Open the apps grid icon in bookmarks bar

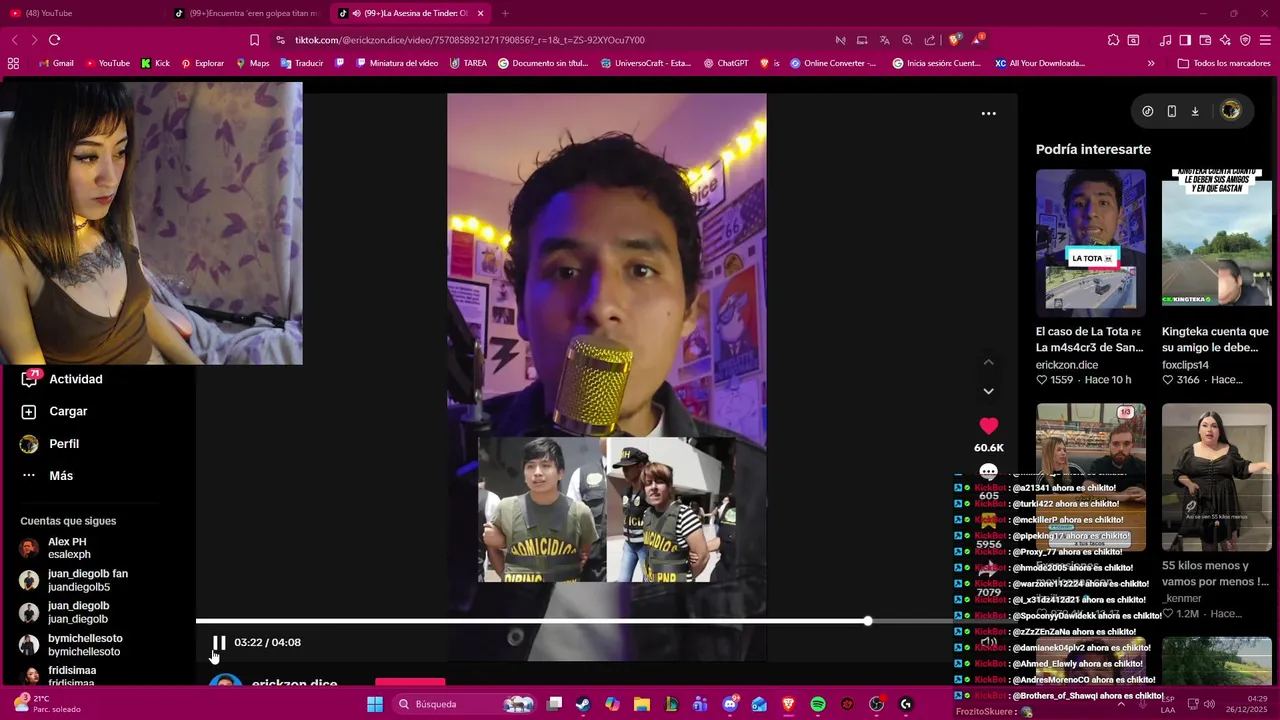[13, 63]
